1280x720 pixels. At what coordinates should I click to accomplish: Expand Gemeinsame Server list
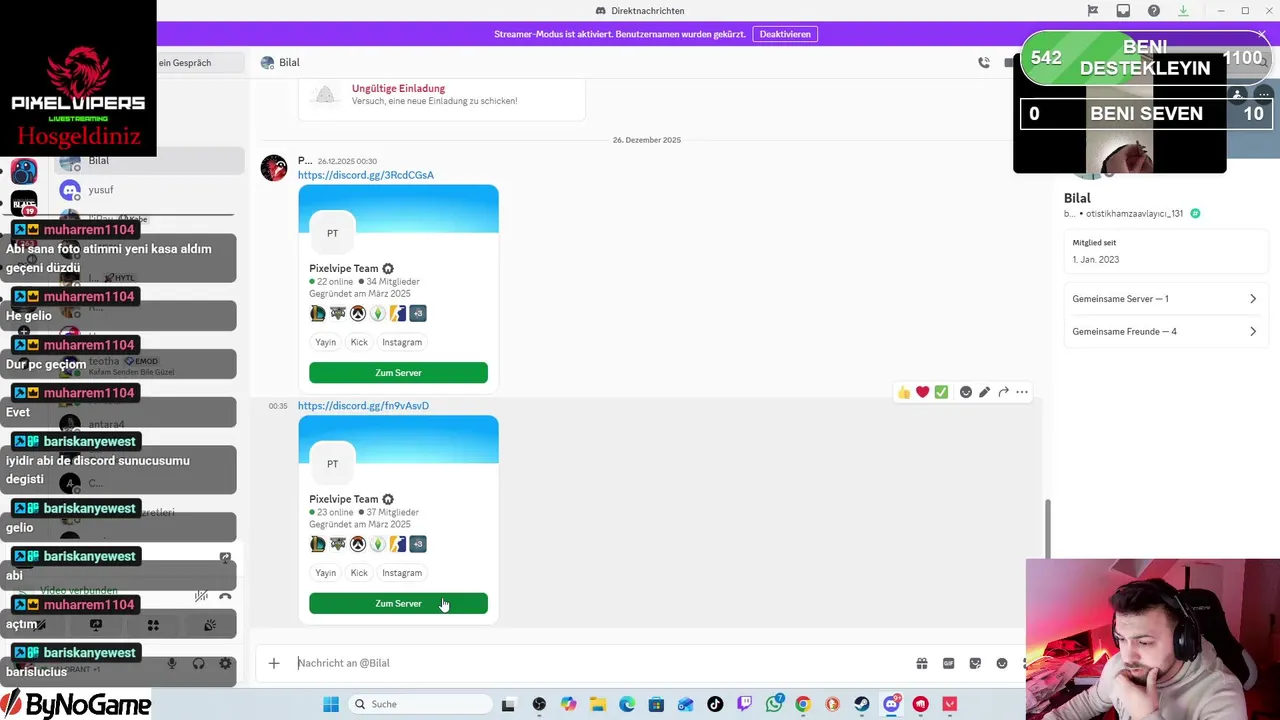click(1164, 299)
